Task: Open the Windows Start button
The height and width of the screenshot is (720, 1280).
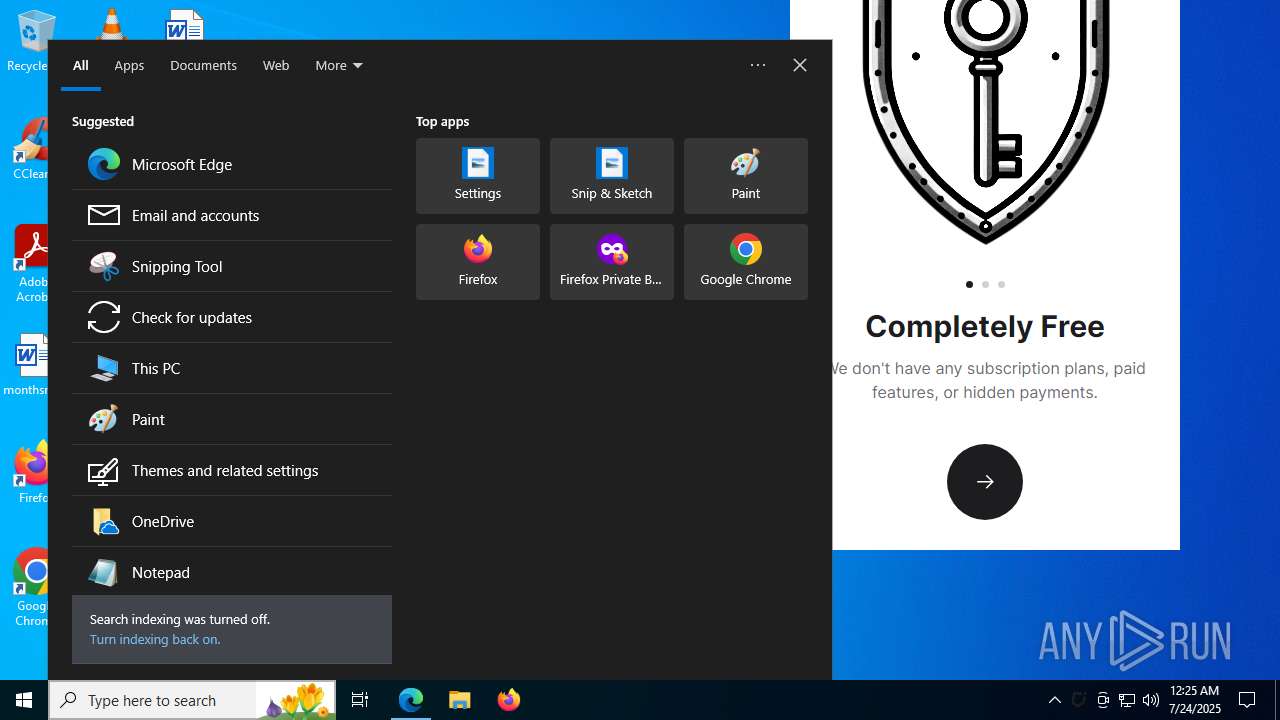Action: [24, 700]
